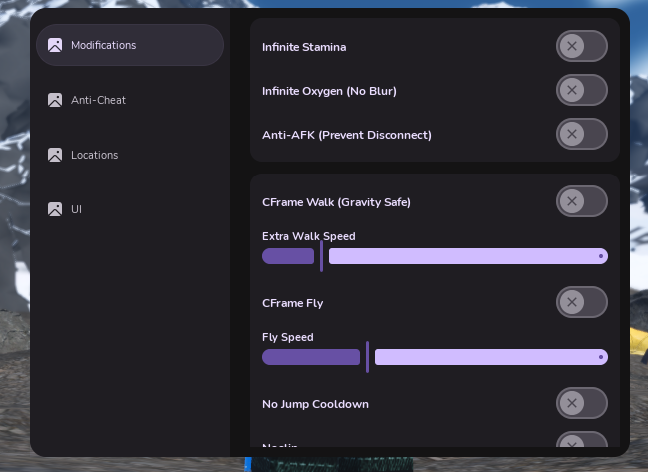Turn on No Jump Cooldown

pyautogui.click(x=582, y=403)
